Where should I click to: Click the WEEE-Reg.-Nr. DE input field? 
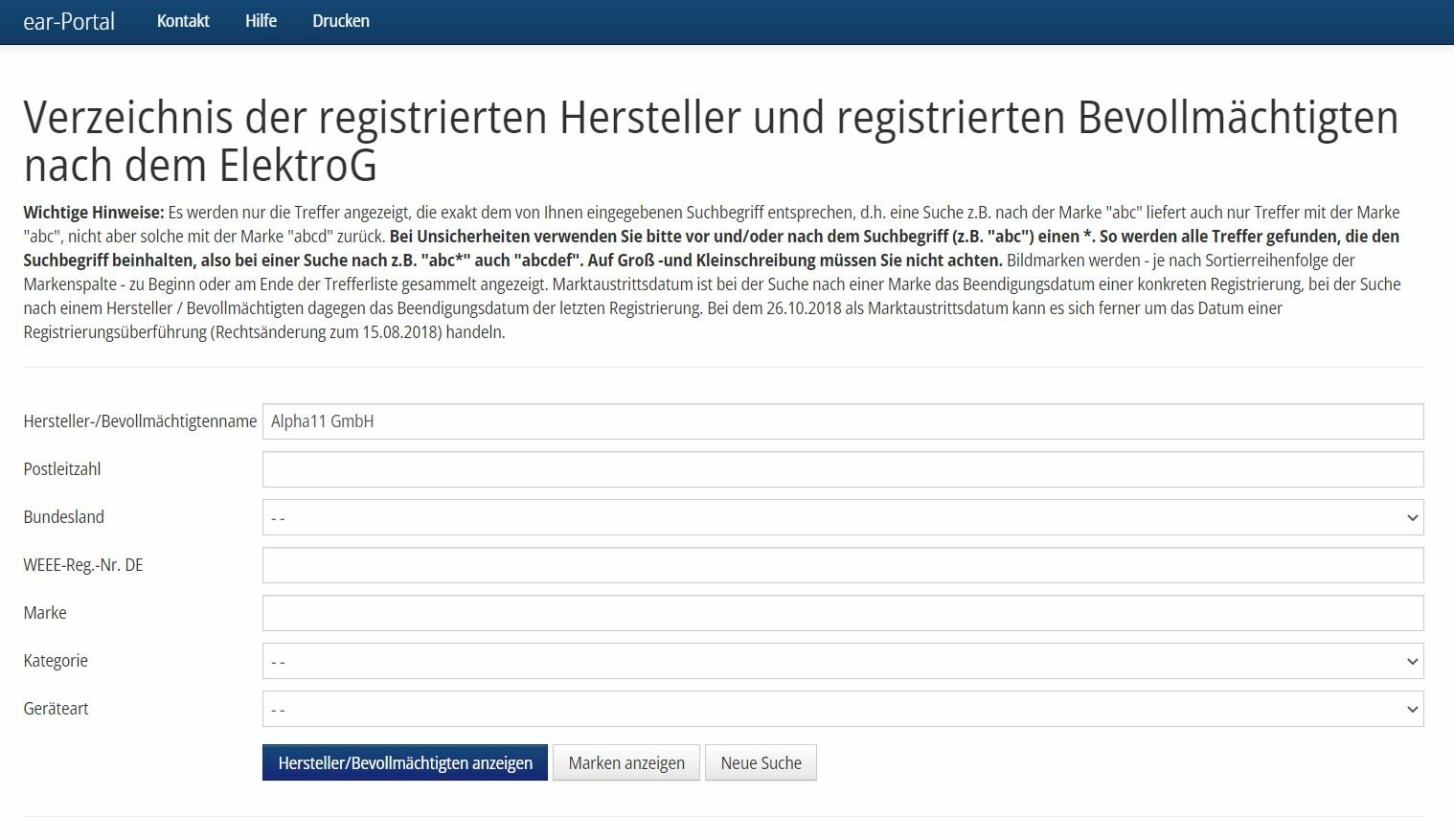tap(842, 565)
